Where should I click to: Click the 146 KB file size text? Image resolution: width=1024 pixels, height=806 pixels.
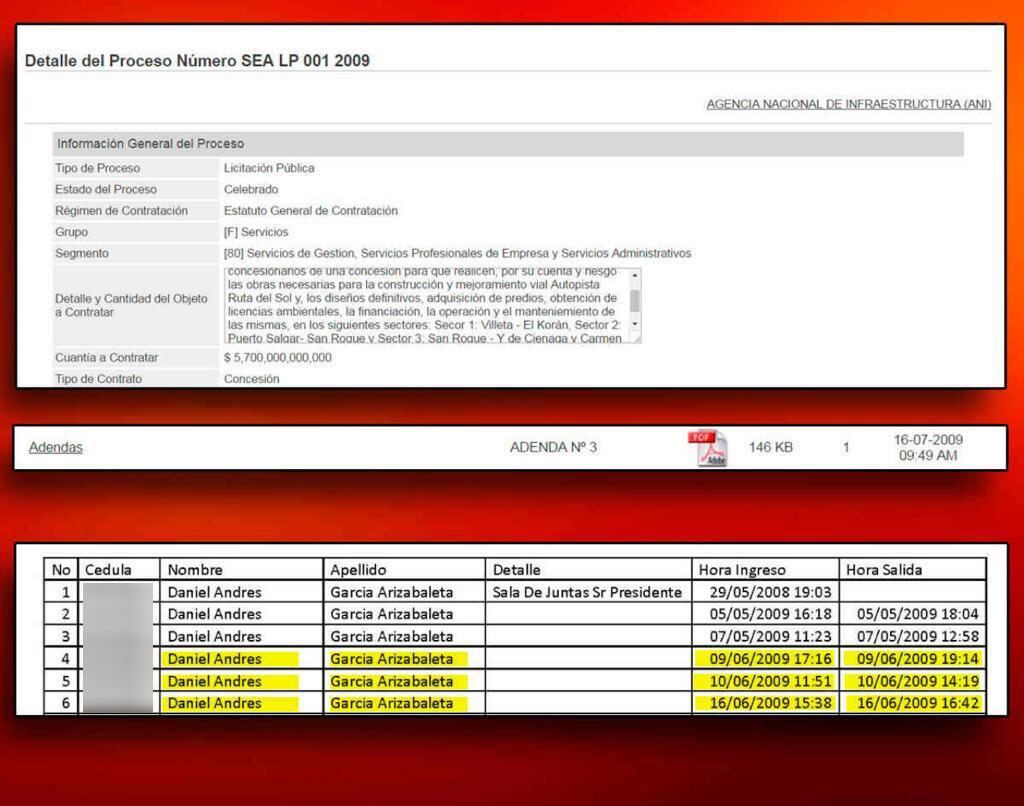770,447
